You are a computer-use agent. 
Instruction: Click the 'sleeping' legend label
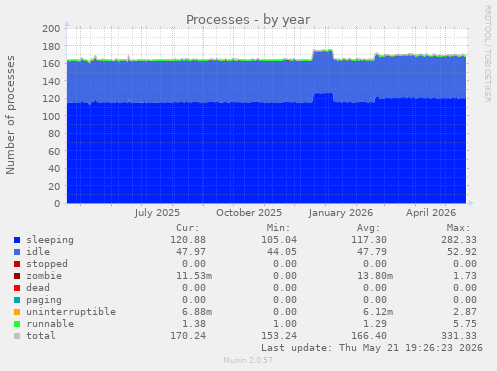[x=50, y=240]
